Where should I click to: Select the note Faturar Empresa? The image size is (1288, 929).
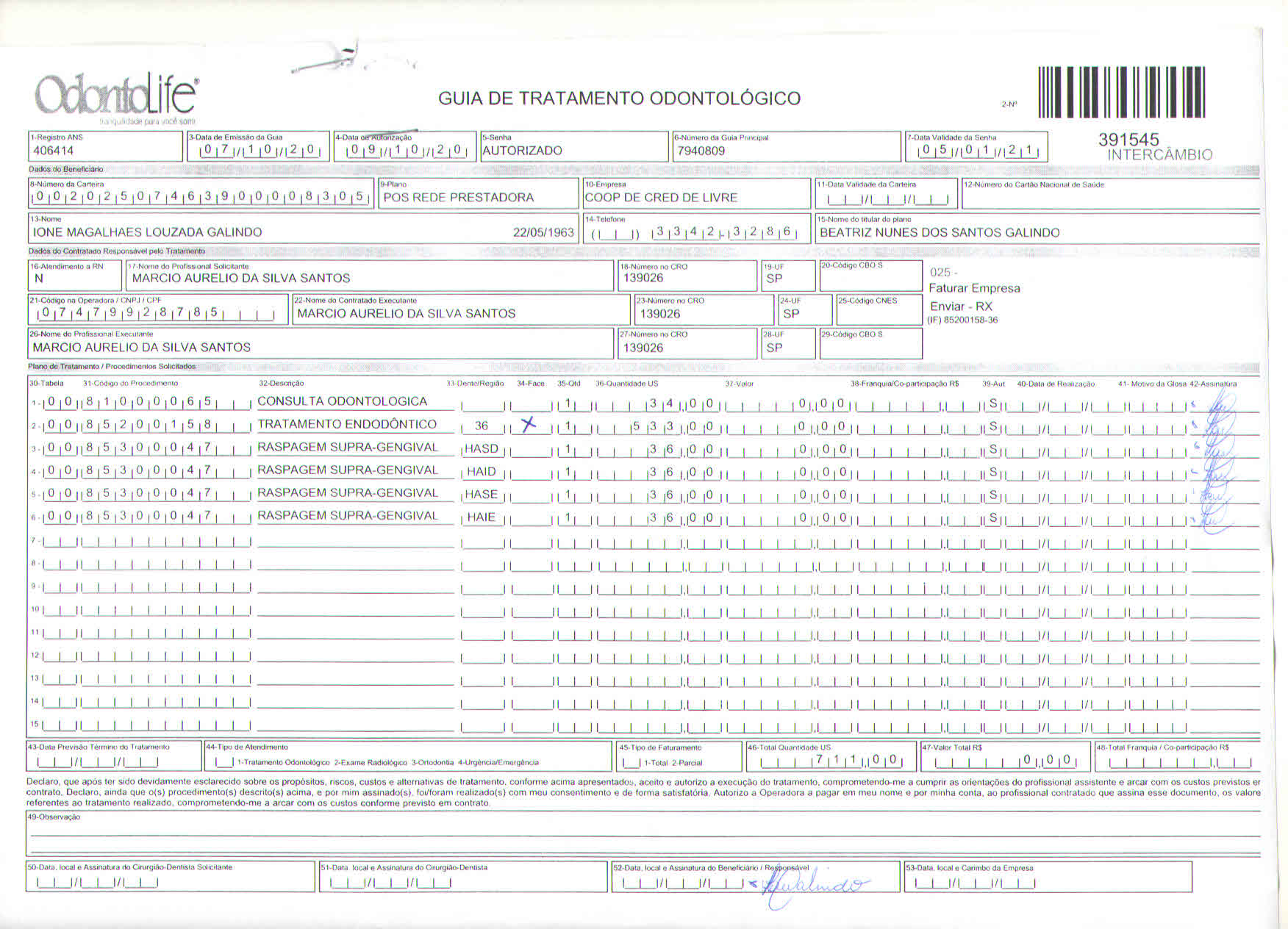pos(974,288)
